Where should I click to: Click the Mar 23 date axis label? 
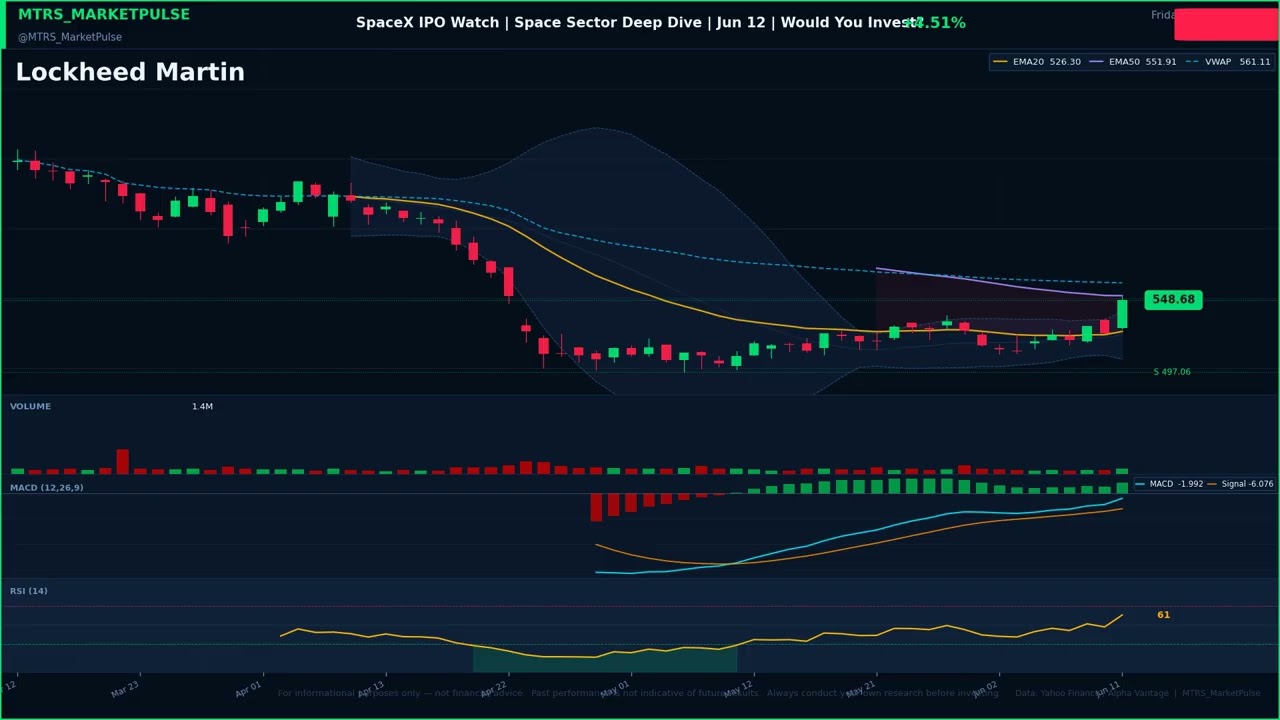point(126,688)
